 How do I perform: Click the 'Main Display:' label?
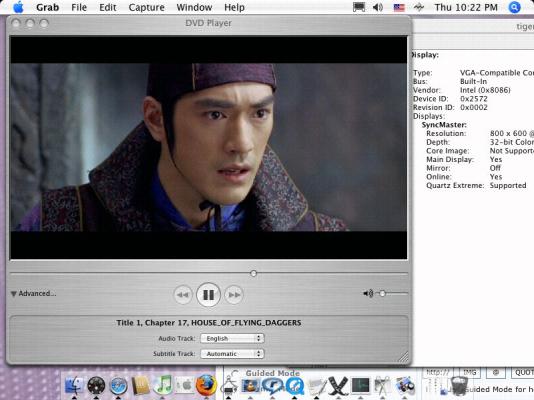(x=450, y=160)
